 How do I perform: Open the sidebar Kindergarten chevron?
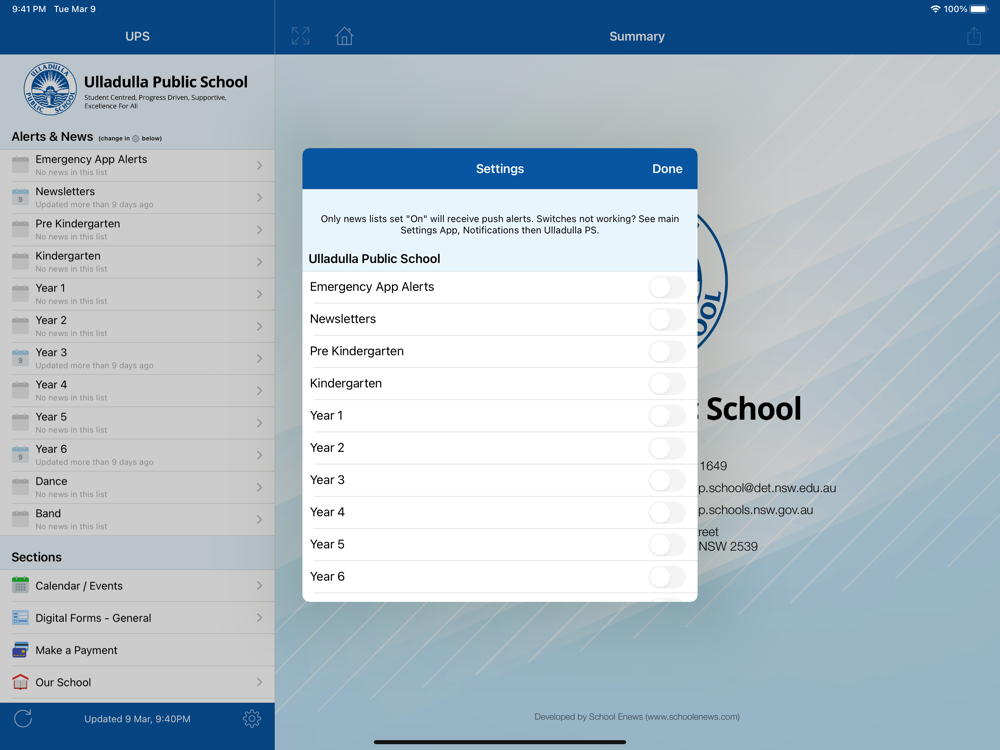260,261
